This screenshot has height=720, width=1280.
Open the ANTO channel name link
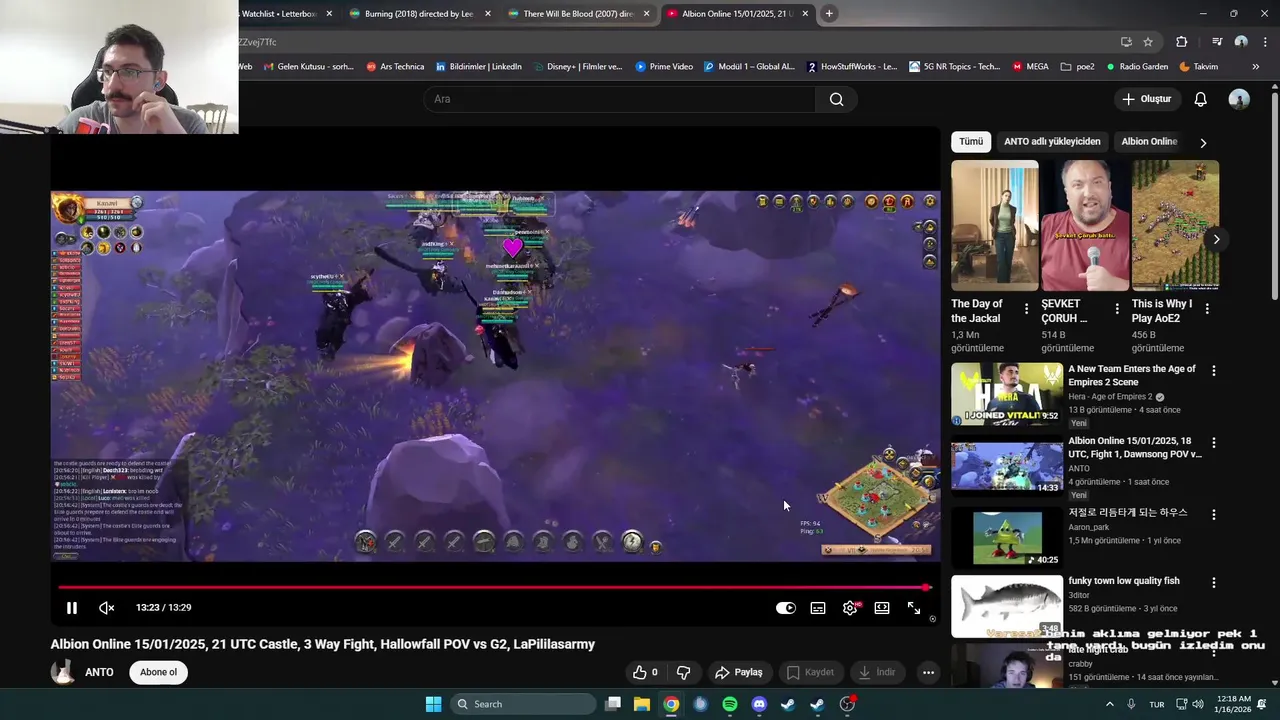pyautogui.click(x=99, y=672)
